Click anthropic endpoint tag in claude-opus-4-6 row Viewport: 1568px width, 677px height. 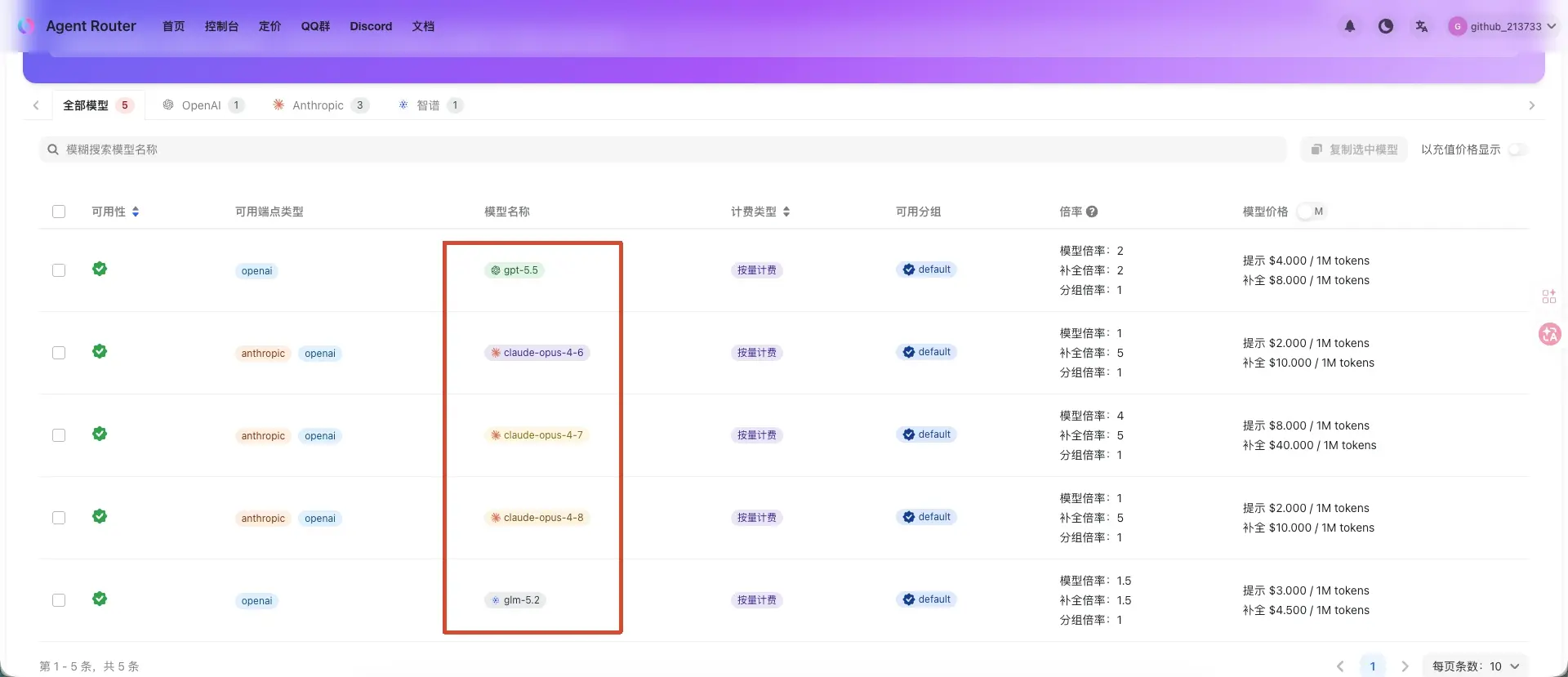[263, 354]
